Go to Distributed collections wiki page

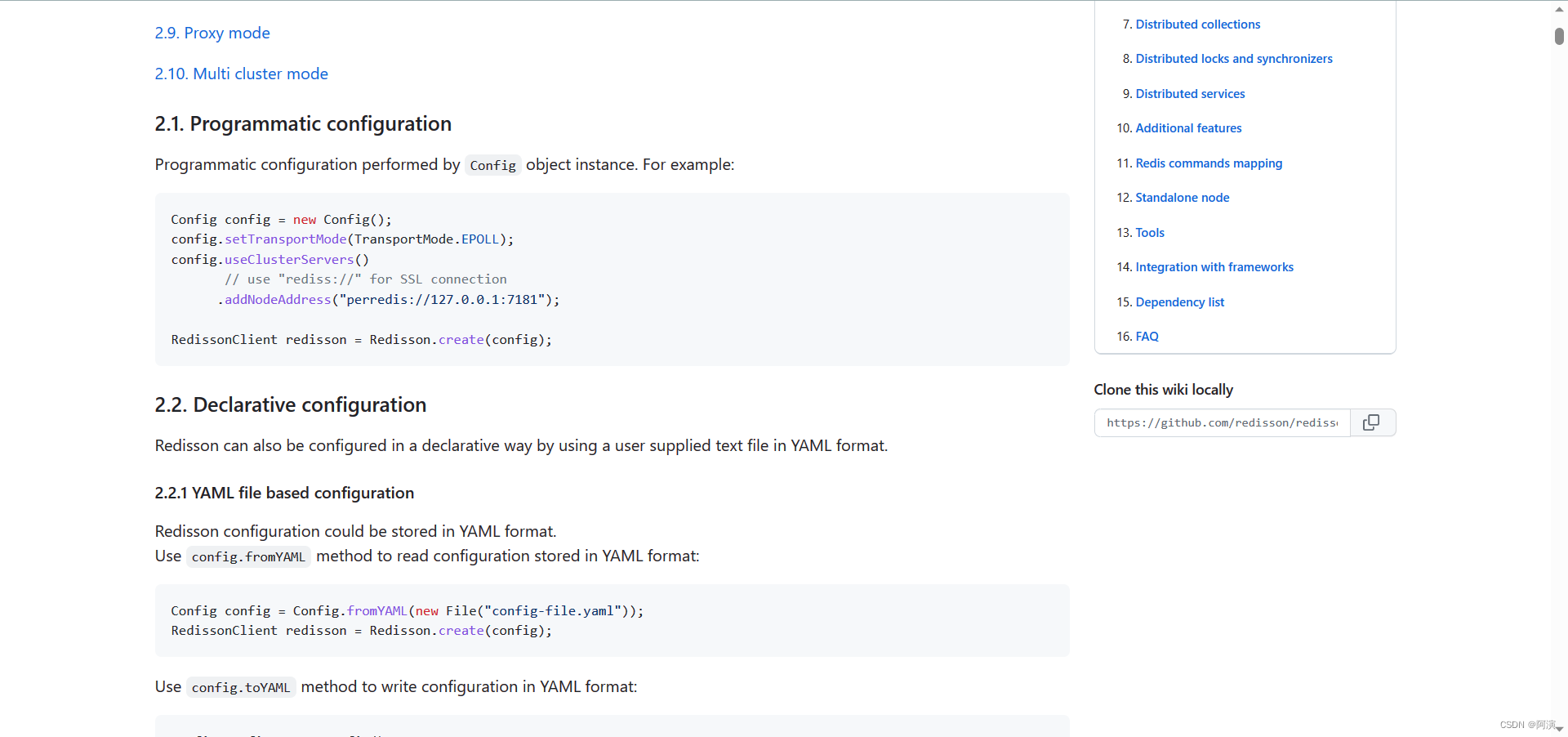pyautogui.click(x=1197, y=25)
